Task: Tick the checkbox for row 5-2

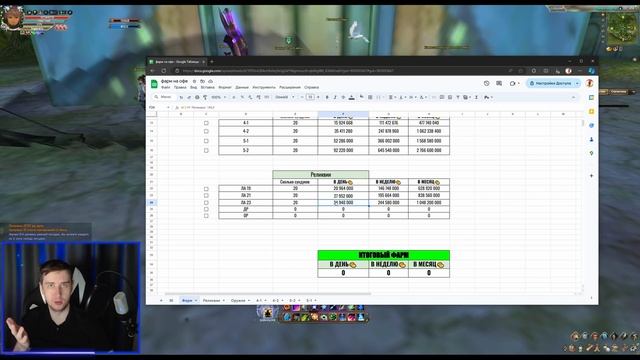Action: pyautogui.click(x=206, y=151)
